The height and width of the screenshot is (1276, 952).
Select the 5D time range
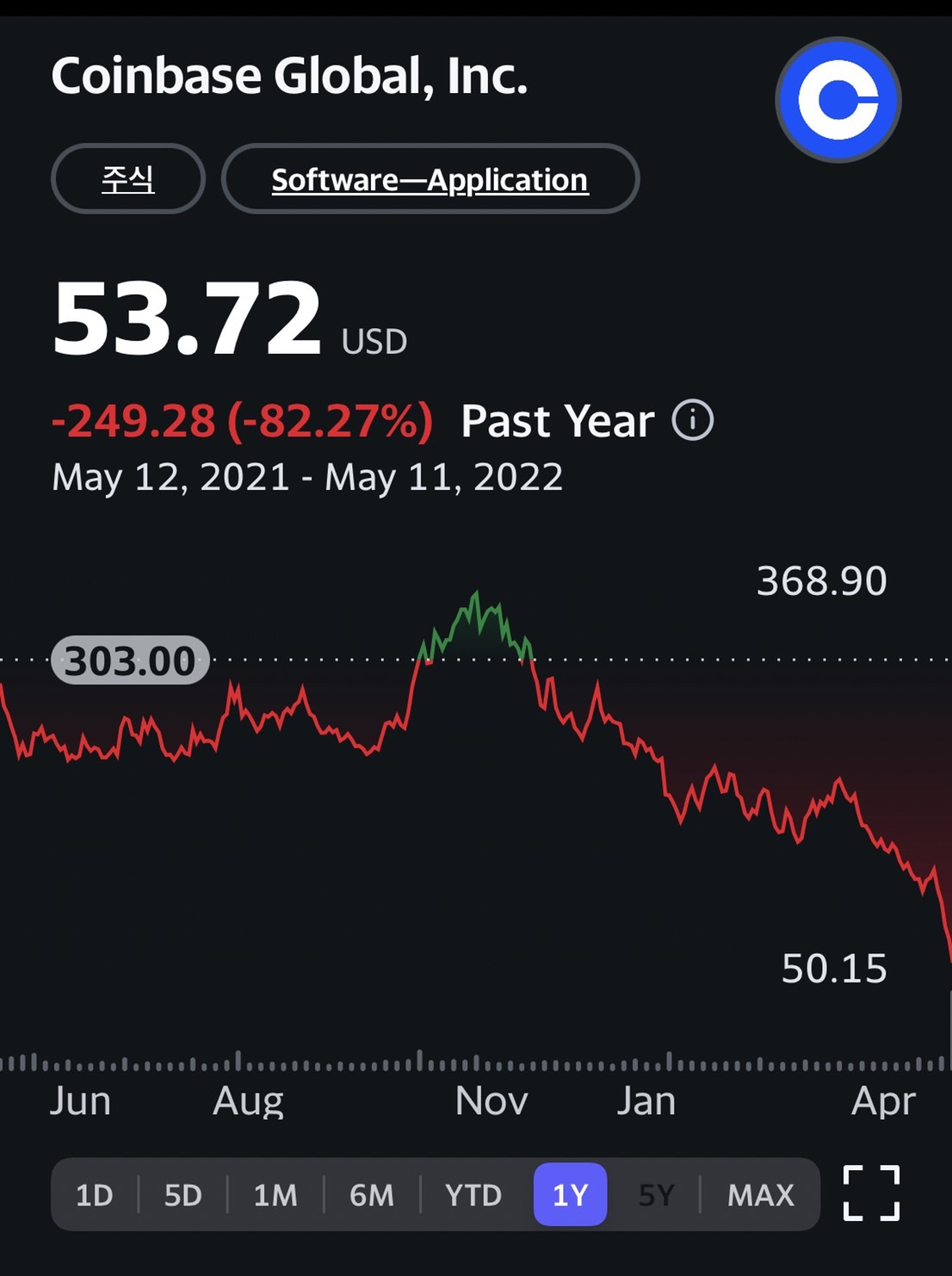183,1195
